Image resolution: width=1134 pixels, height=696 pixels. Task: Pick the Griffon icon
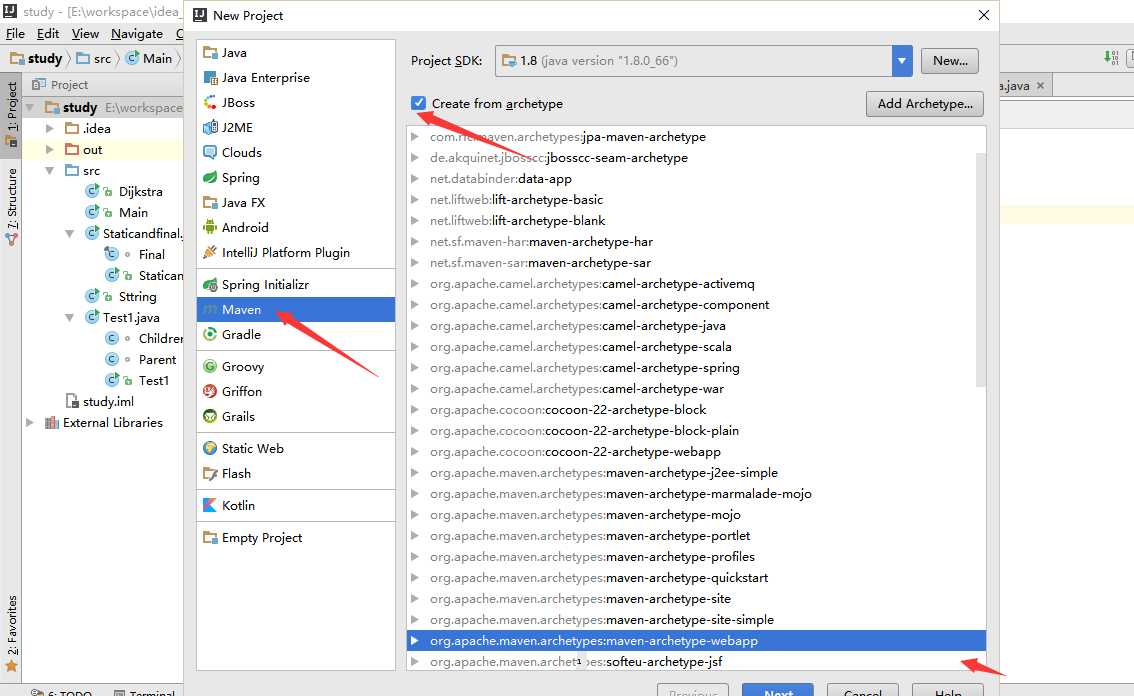tap(210, 391)
